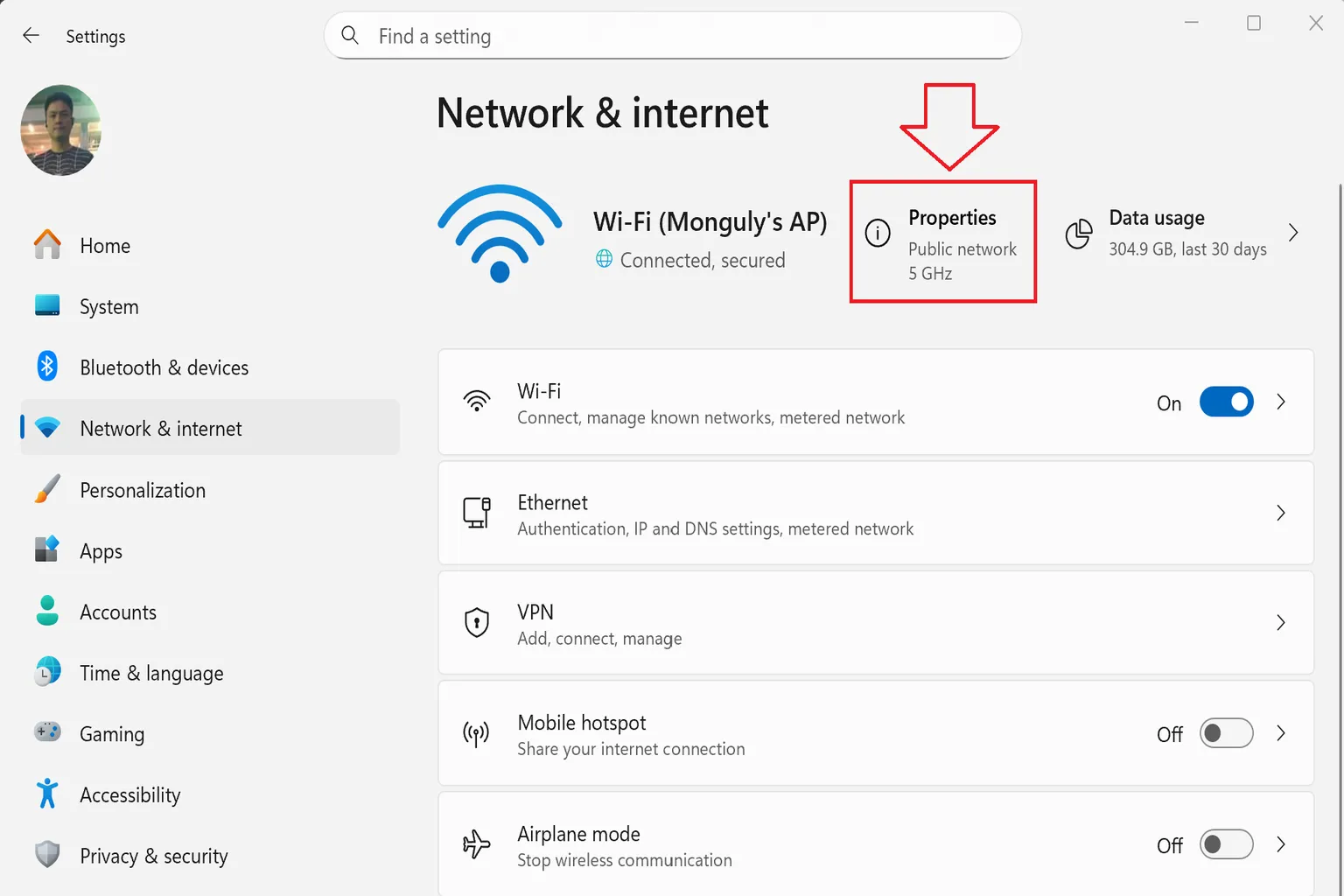1344x896 pixels.
Task: Select Apps in the sidebar
Action: 210,551
